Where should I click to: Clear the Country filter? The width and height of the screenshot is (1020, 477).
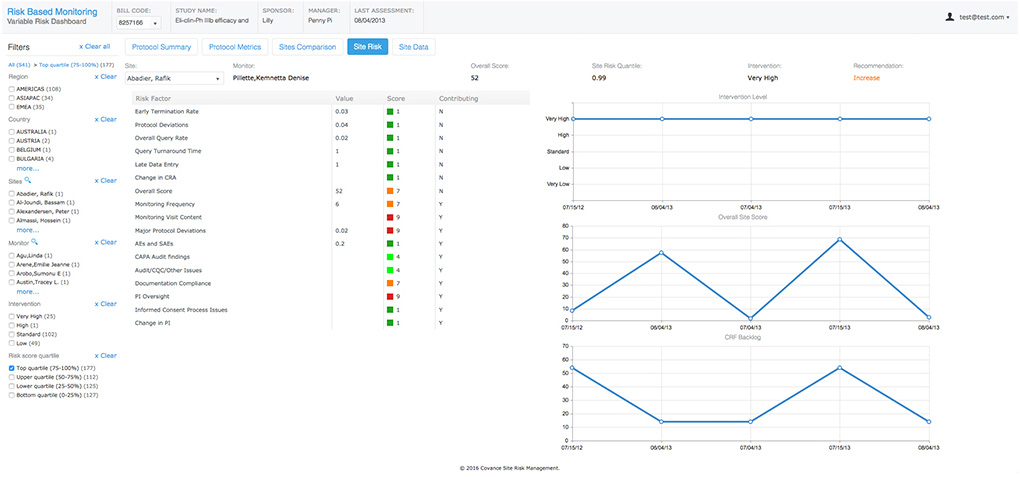[x=105, y=120]
